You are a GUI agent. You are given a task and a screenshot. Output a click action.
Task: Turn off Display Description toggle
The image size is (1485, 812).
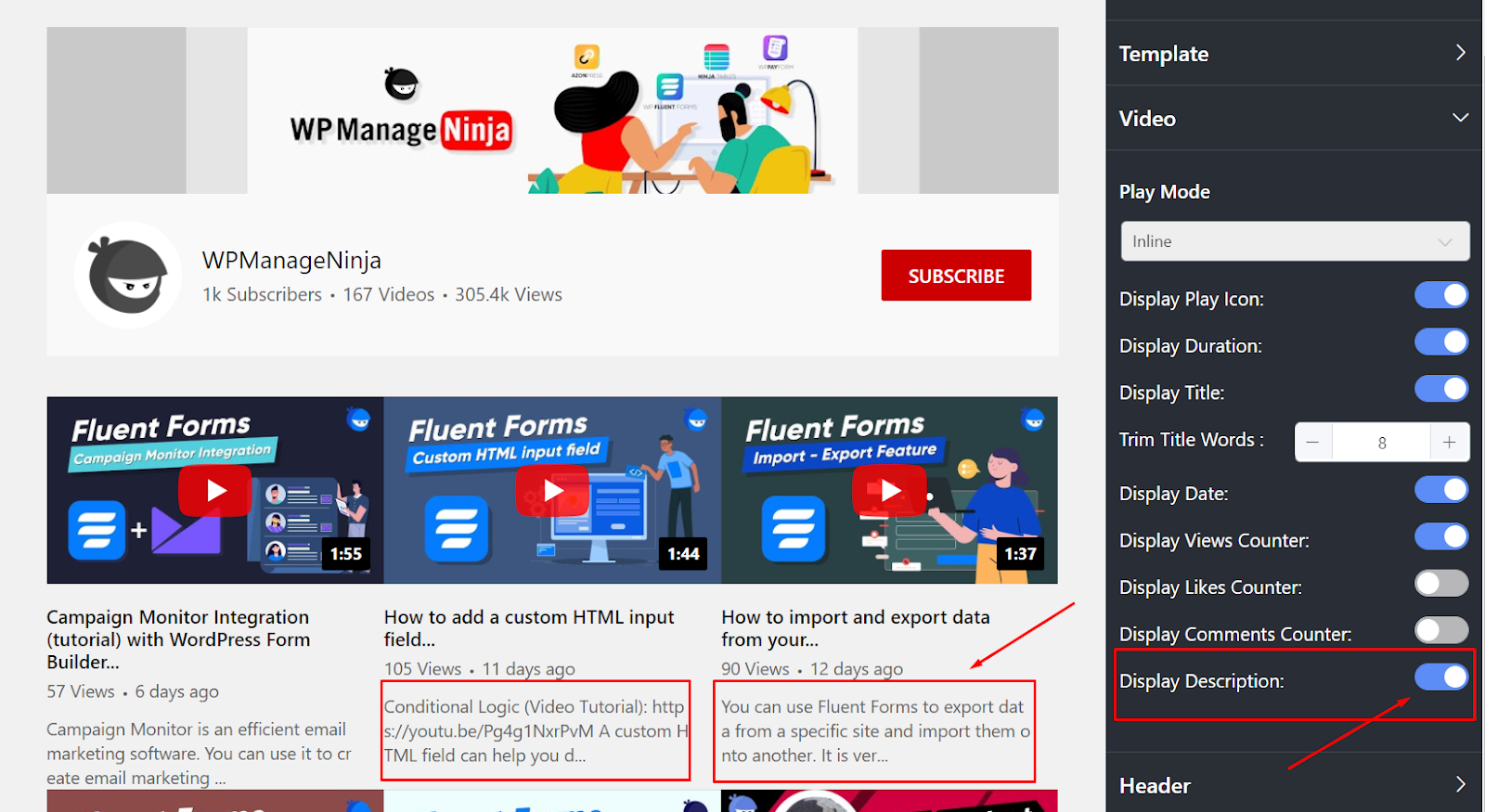[x=1441, y=677]
